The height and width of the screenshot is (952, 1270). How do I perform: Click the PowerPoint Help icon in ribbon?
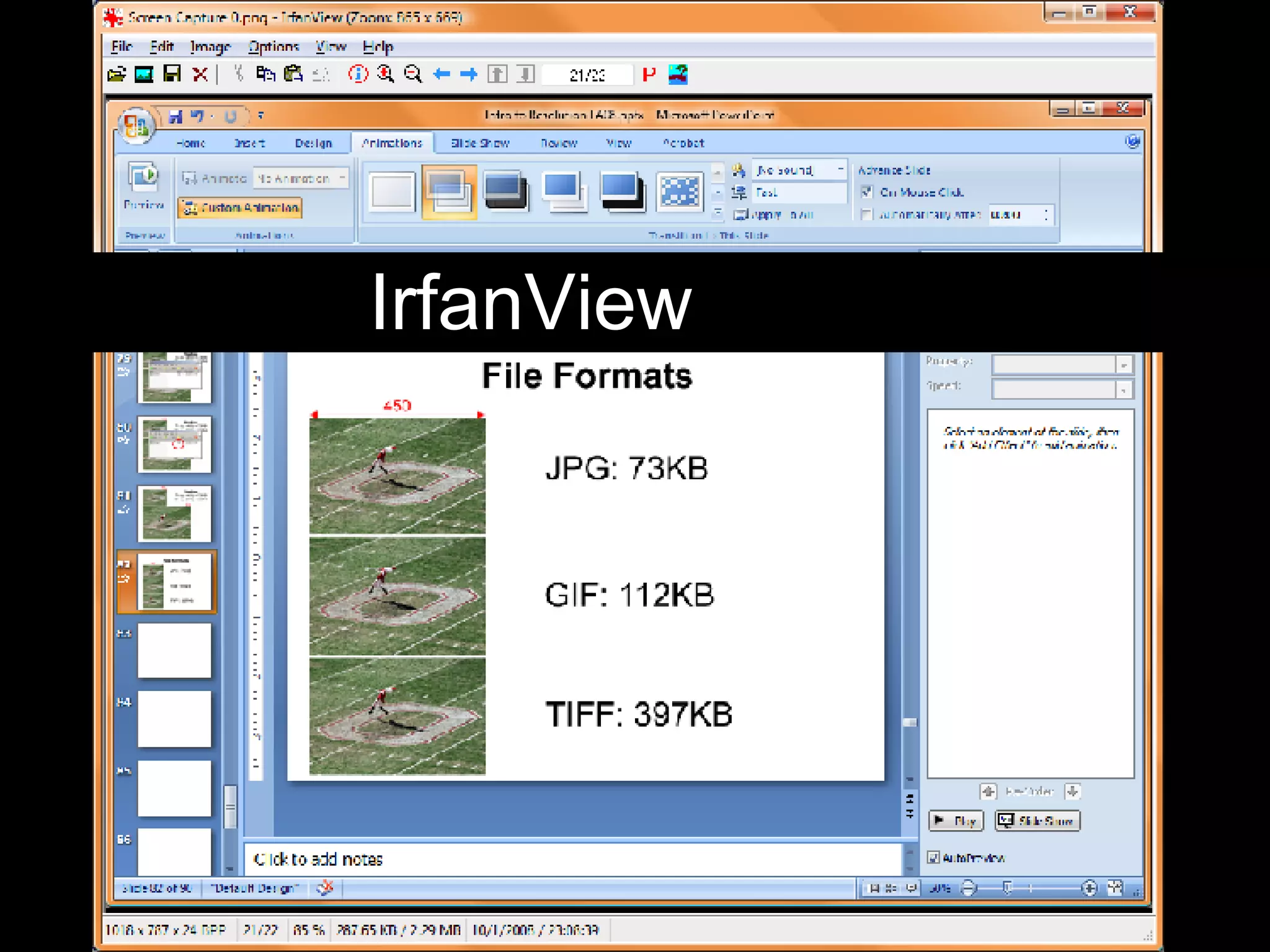(x=1132, y=141)
